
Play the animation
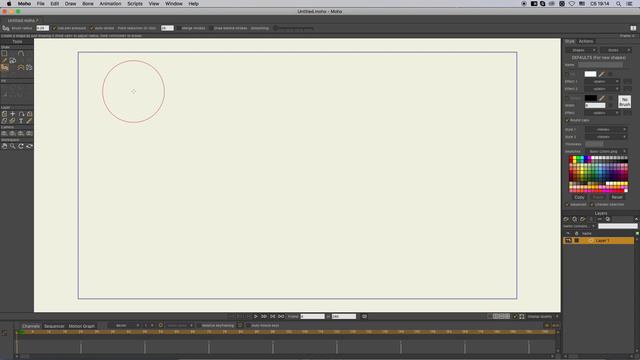(x=256, y=316)
